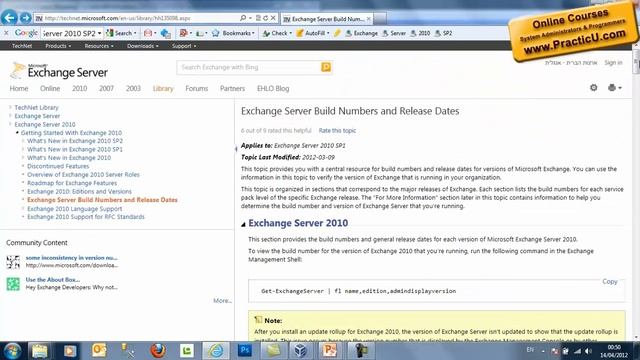Image resolution: width=640 pixels, height=360 pixels.
Task: Click the address bar search magnifier icon
Action: pyautogui.click(x=243, y=18)
